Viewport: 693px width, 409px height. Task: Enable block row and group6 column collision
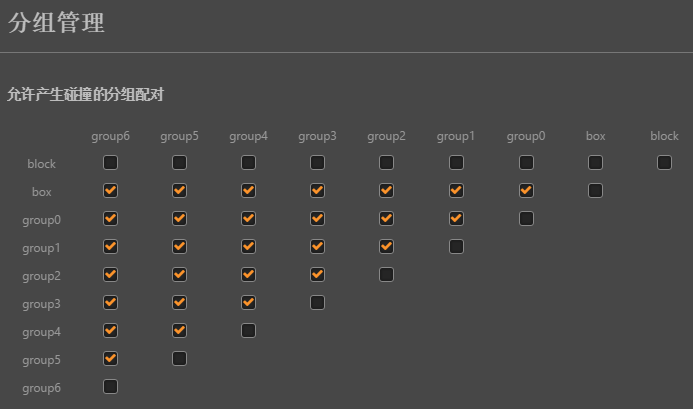[110, 162]
